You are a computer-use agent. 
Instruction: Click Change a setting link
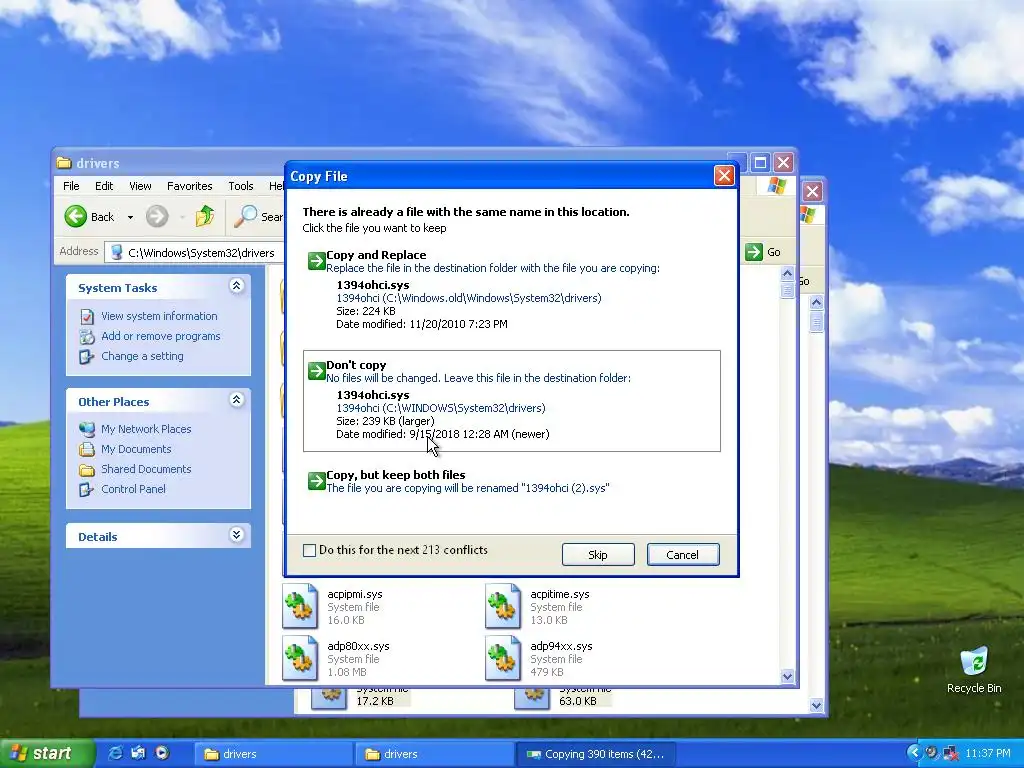142,356
